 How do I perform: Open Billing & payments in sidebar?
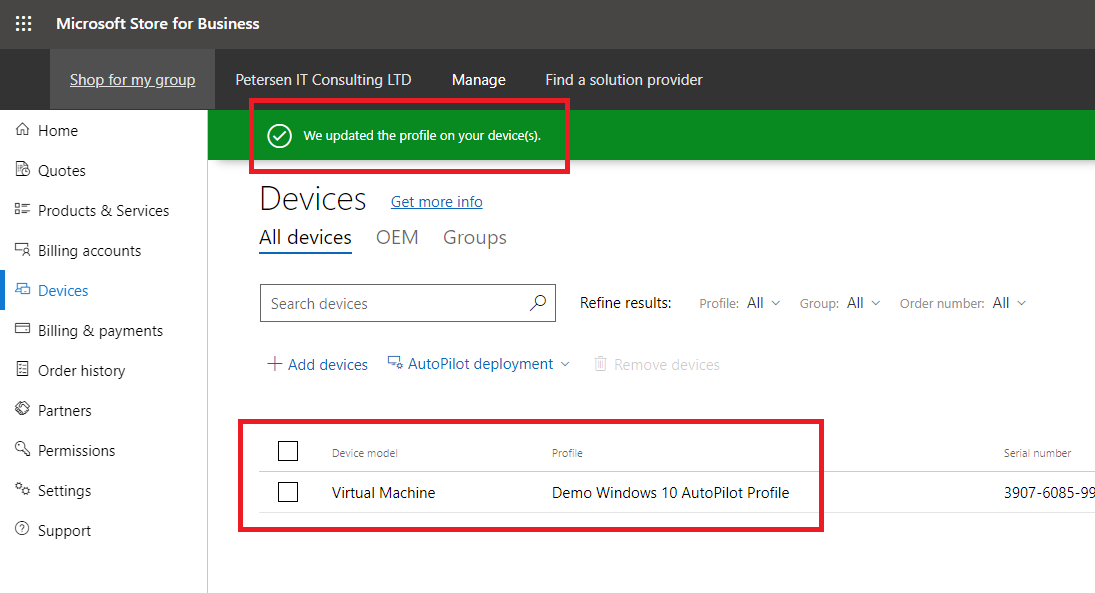point(100,331)
